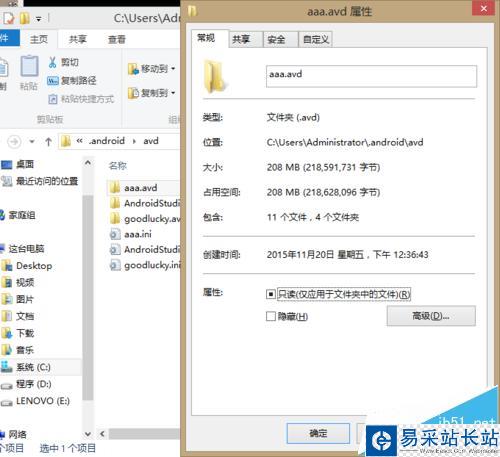Select the System (C:) drive icon
Screen dimensions: 500x457
[x=7, y=367]
